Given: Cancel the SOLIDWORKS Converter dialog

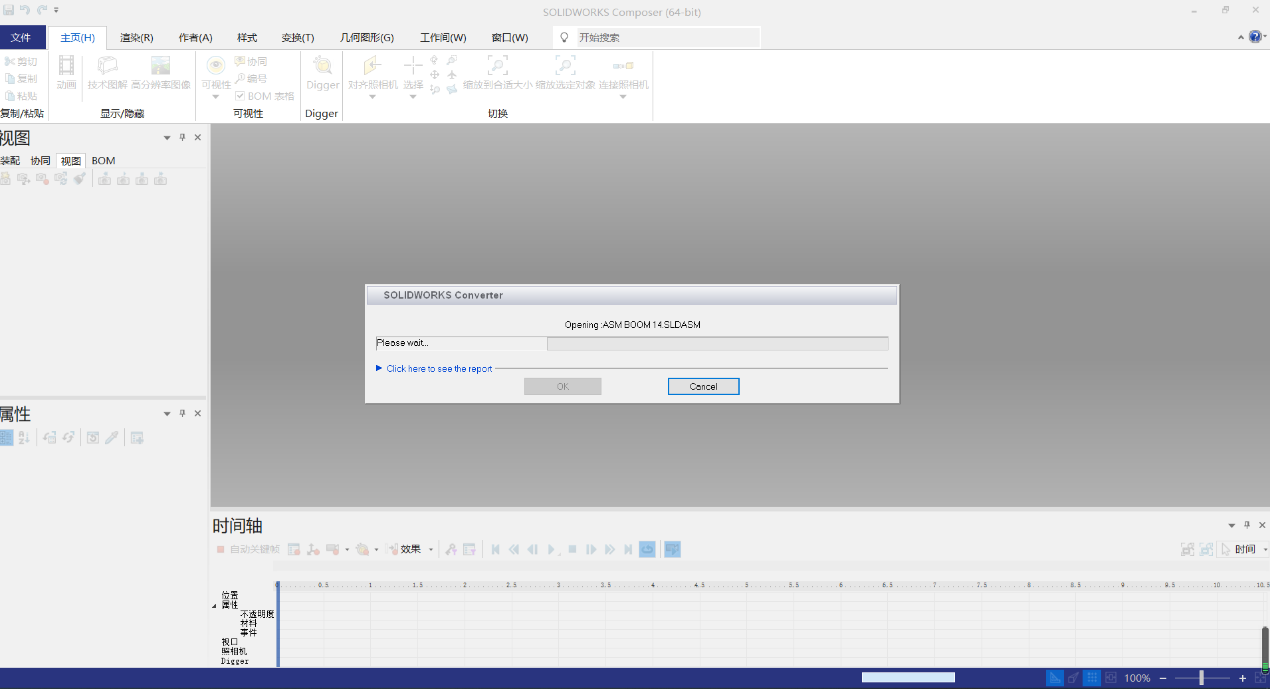Looking at the screenshot, I should coord(703,386).
